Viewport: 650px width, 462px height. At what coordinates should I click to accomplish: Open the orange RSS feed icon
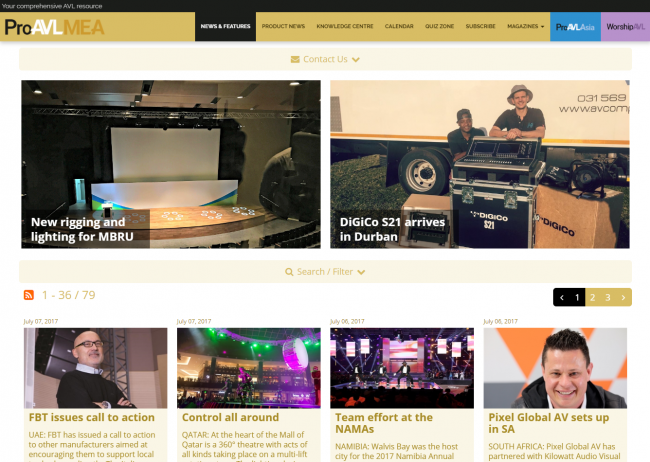29,295
